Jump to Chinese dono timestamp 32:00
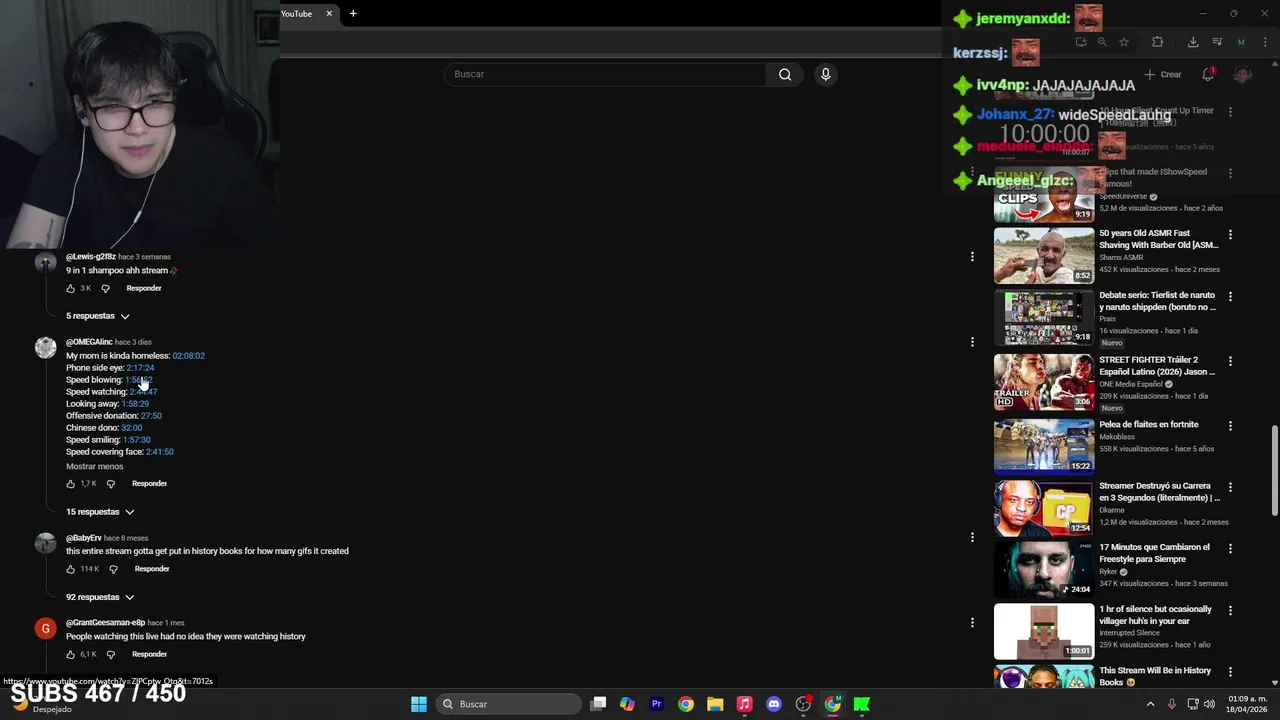Viewport: 1280px width, 720px height. (131, 428)
